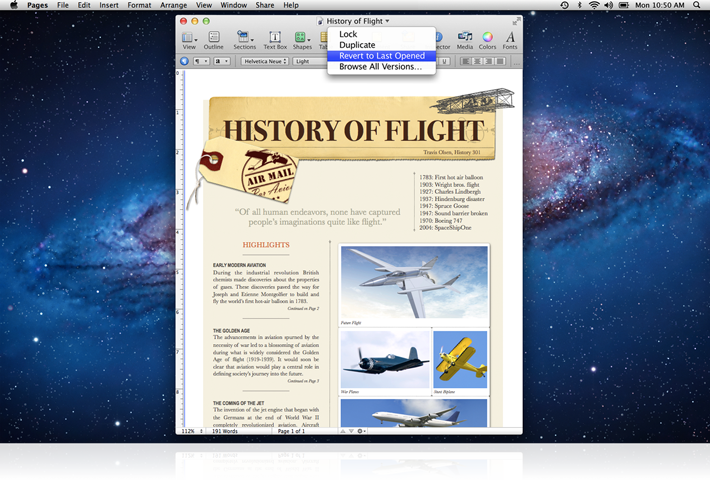The width and height of the screenshot is (710, 485).
Task: Open the Arrange menu
Action: pyautogui.click(x=173, y=5)
